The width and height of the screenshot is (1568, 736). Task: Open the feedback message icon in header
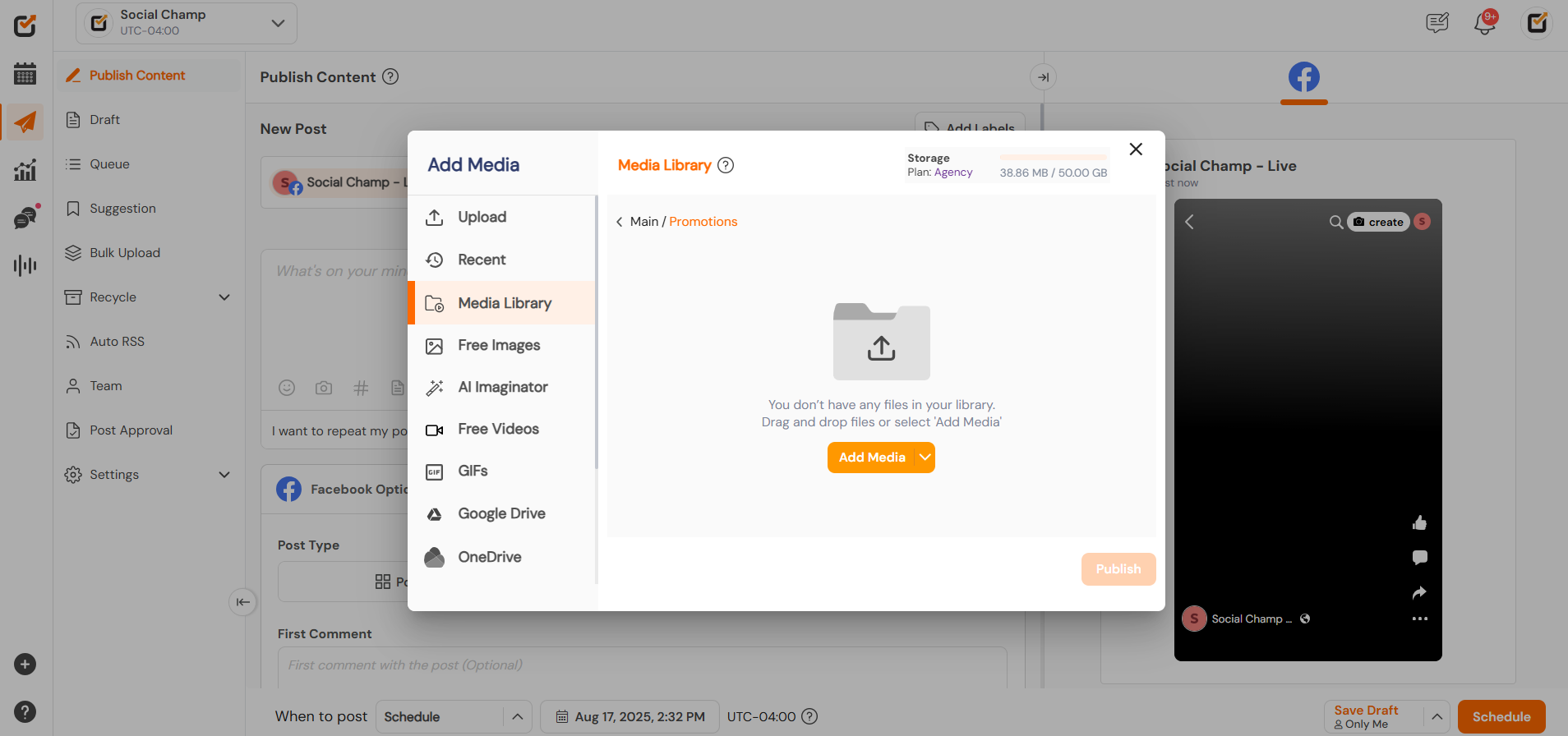coord(1437,23)
